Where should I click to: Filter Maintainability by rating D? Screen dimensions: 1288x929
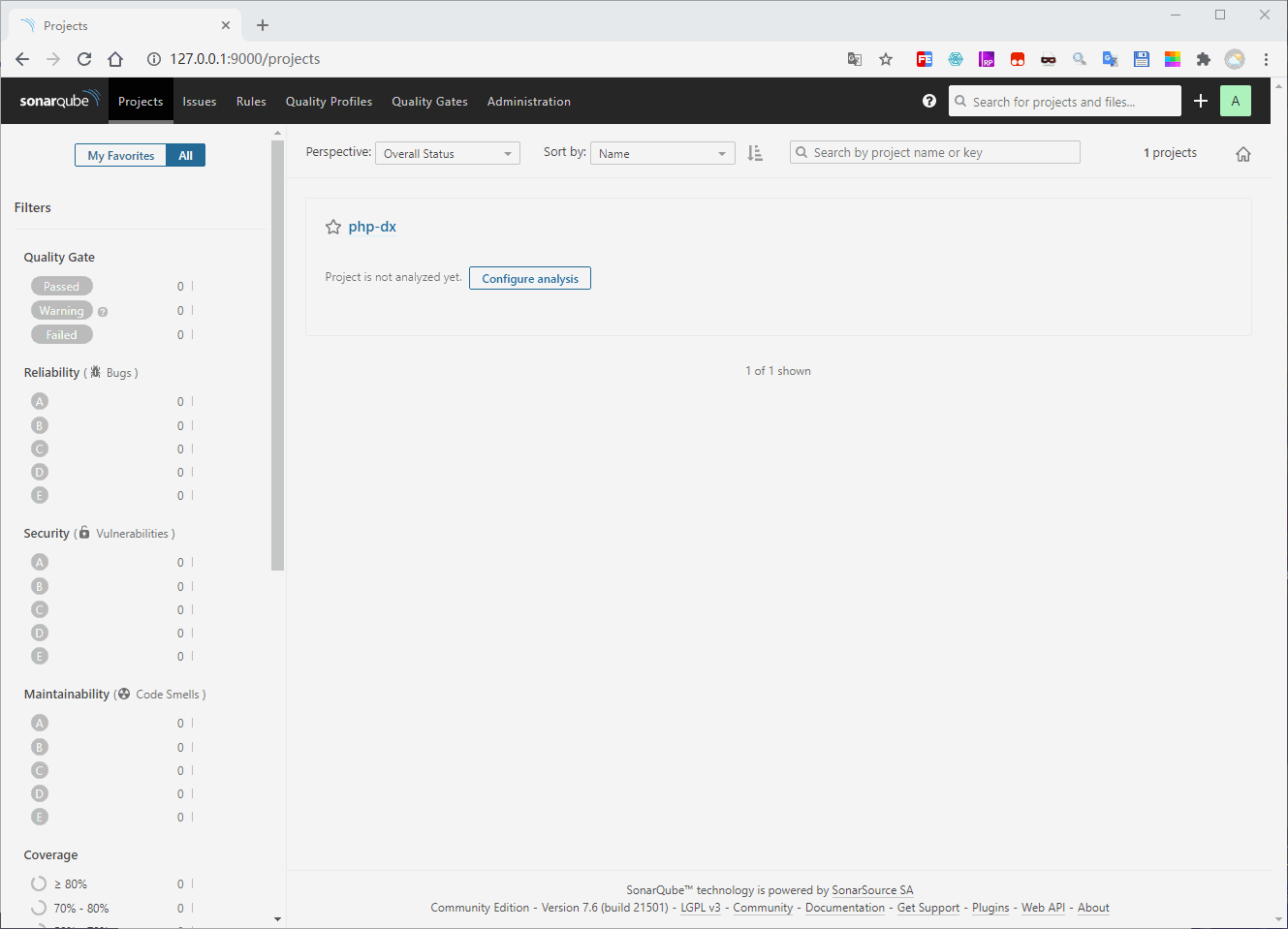40,793
